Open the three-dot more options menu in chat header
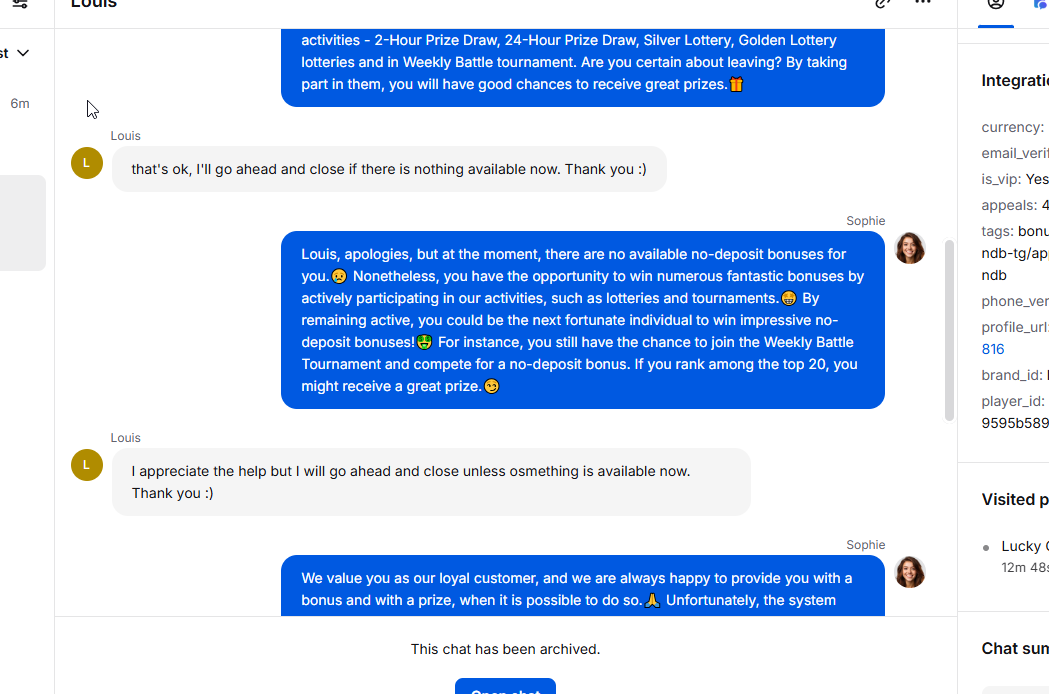 coord(923,4)
